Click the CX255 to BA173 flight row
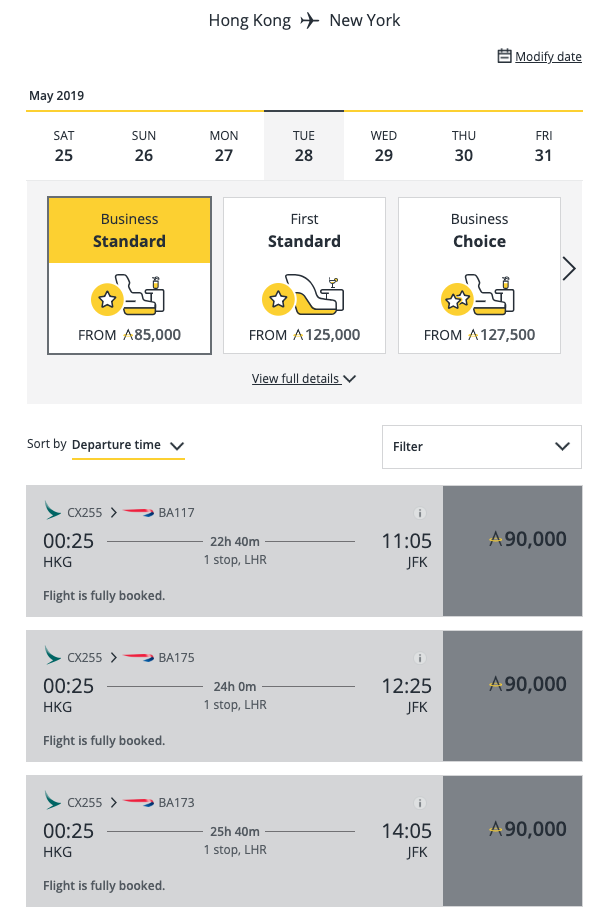 (x=234, y=841)
